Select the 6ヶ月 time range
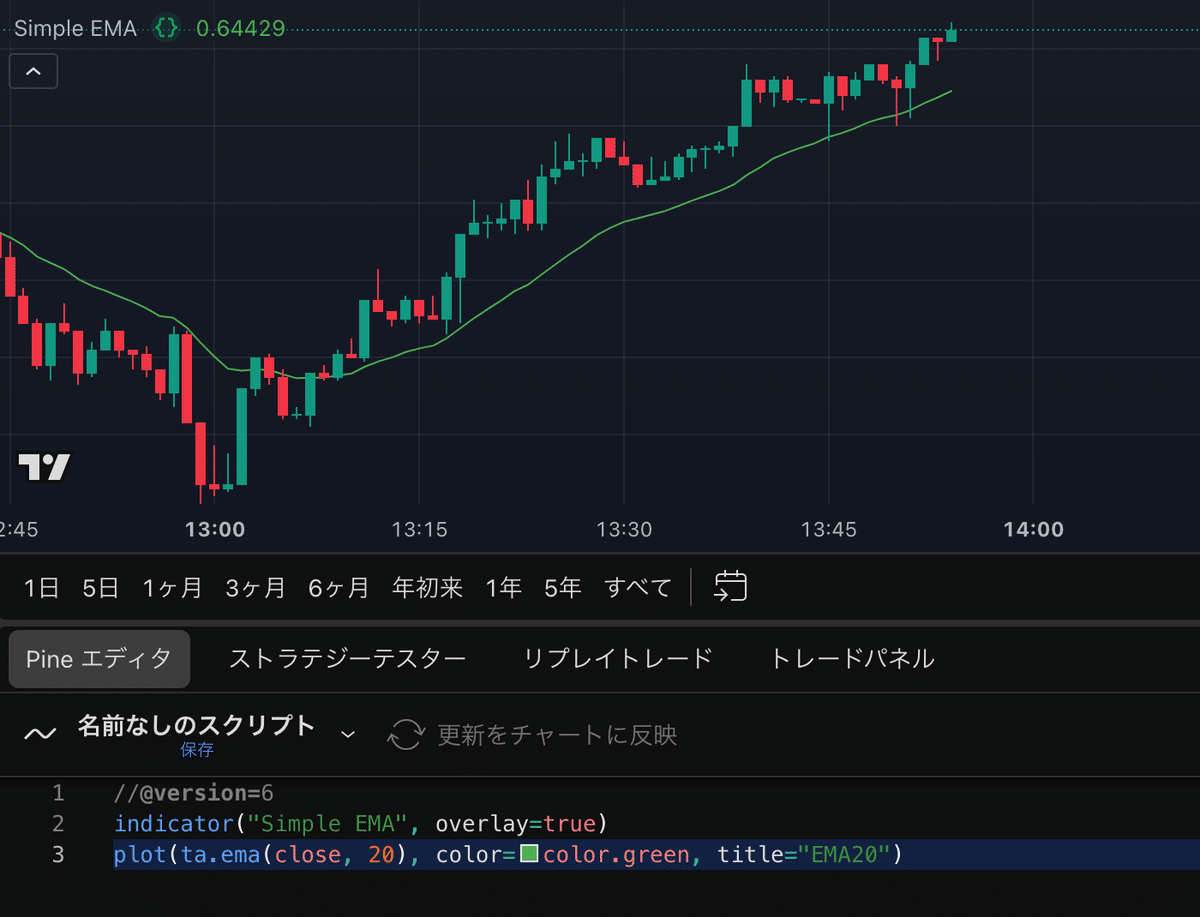1200x917 pixels. pyautogui.click(x=338, y=587)
